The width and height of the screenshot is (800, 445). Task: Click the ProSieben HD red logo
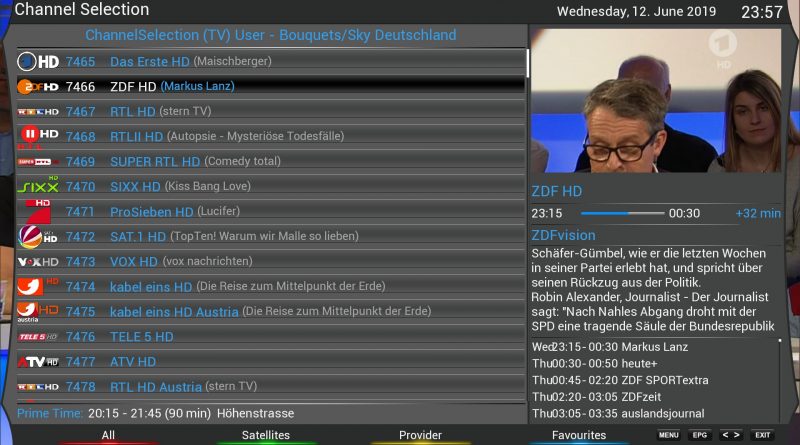tap(38, 211)
